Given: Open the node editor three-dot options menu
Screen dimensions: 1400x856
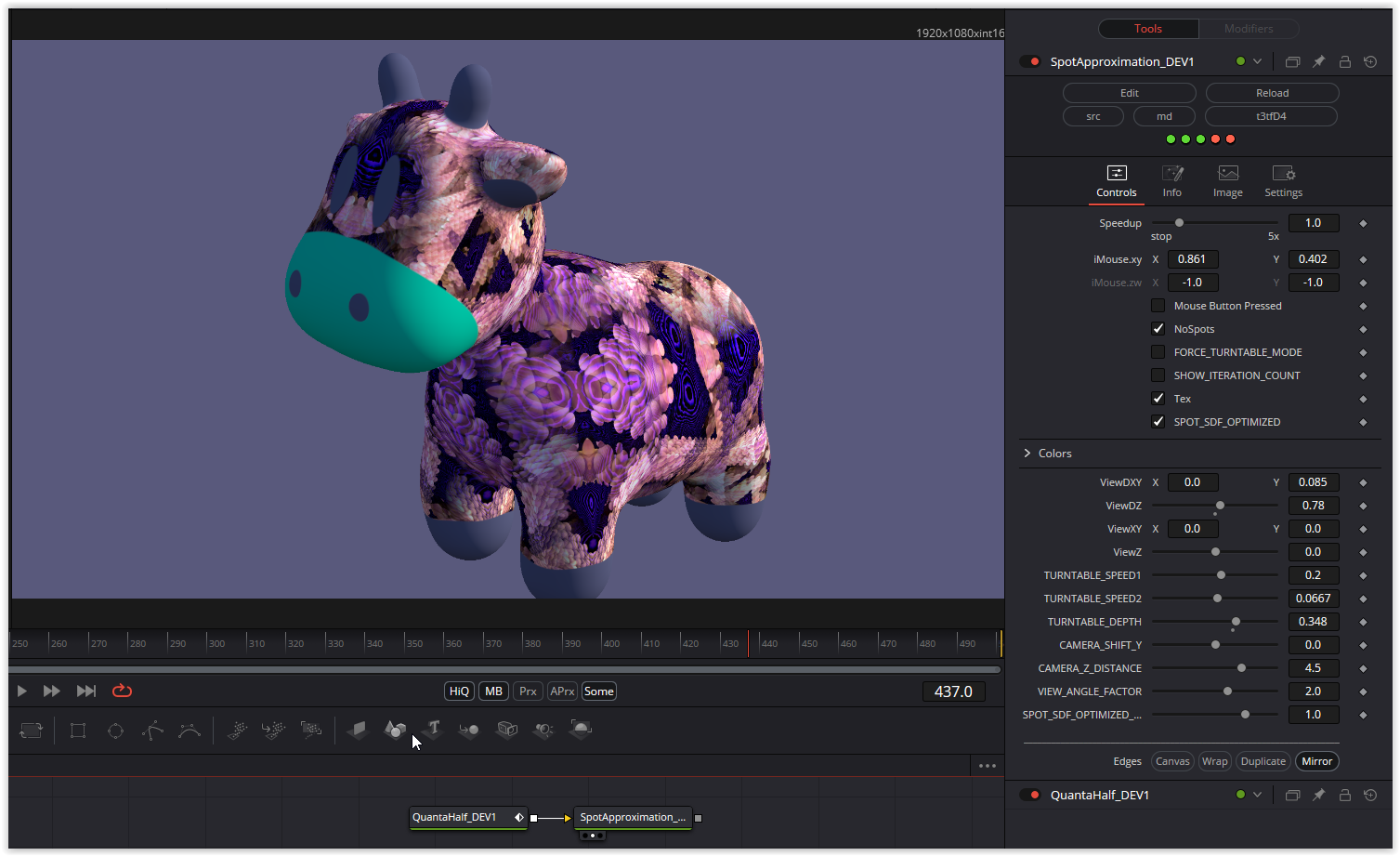Looking at the screenshot, I should 987,766.
